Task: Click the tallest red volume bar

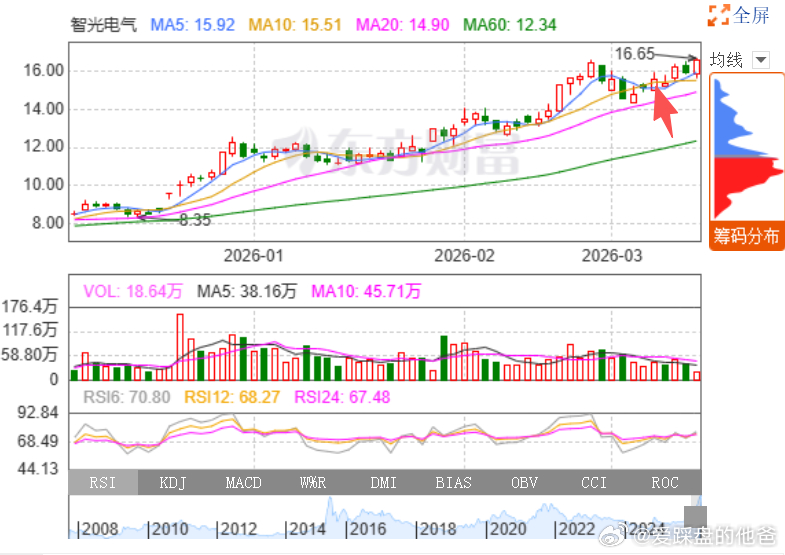Action: [180, 347]
